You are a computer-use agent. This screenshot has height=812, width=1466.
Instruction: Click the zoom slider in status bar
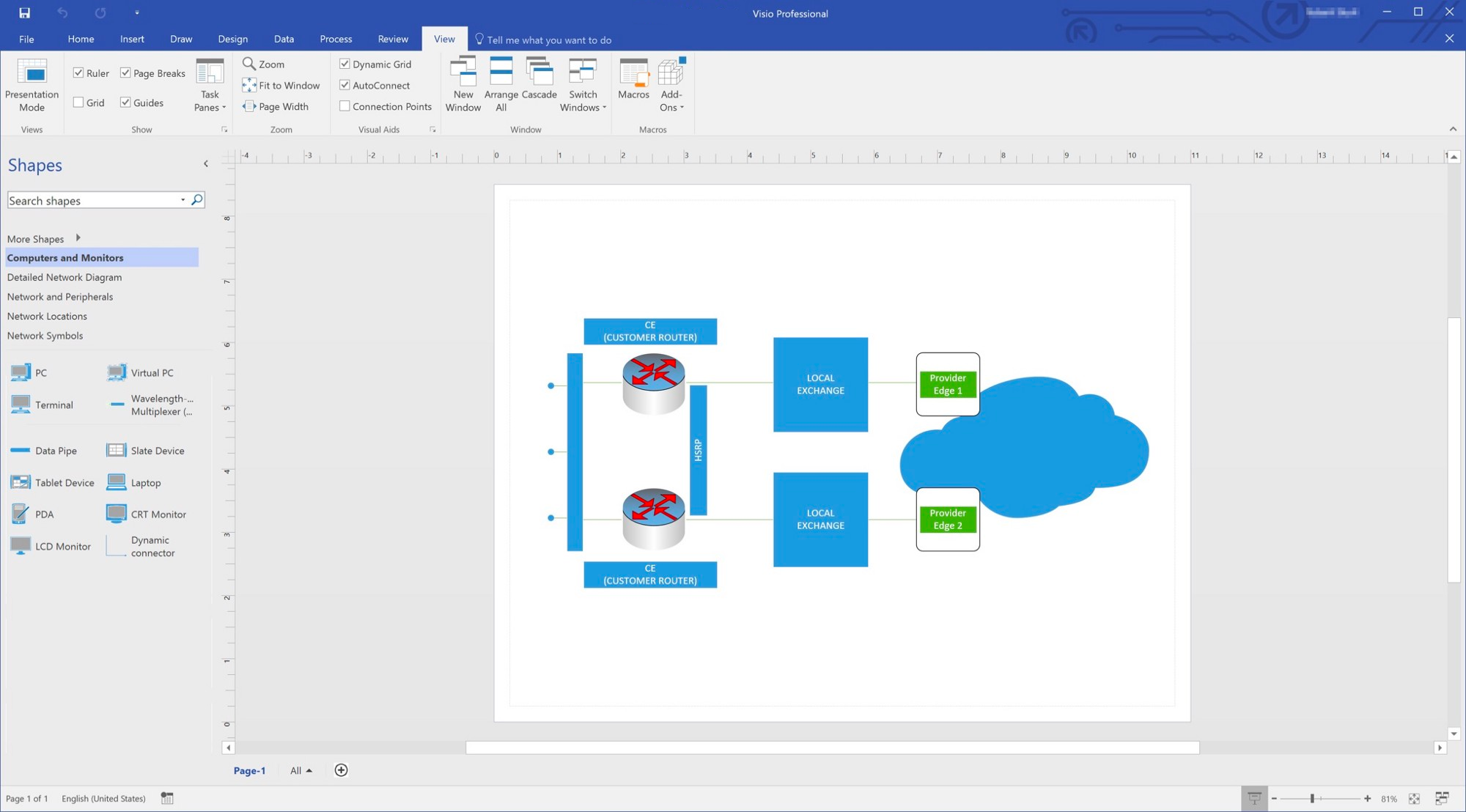[1312, 798]
